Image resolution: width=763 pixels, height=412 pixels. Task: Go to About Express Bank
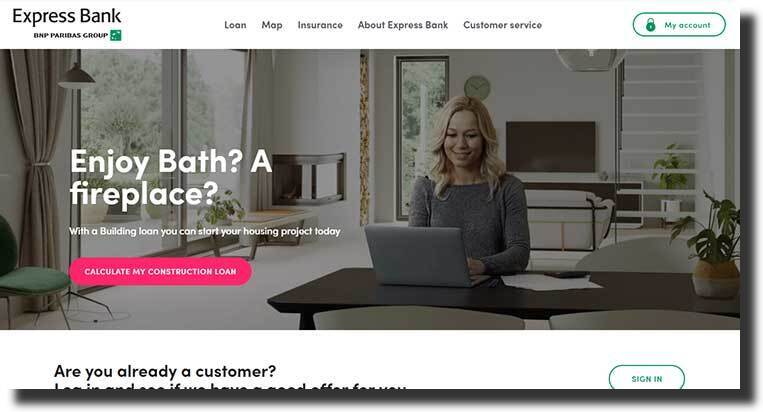coord(402,25)
